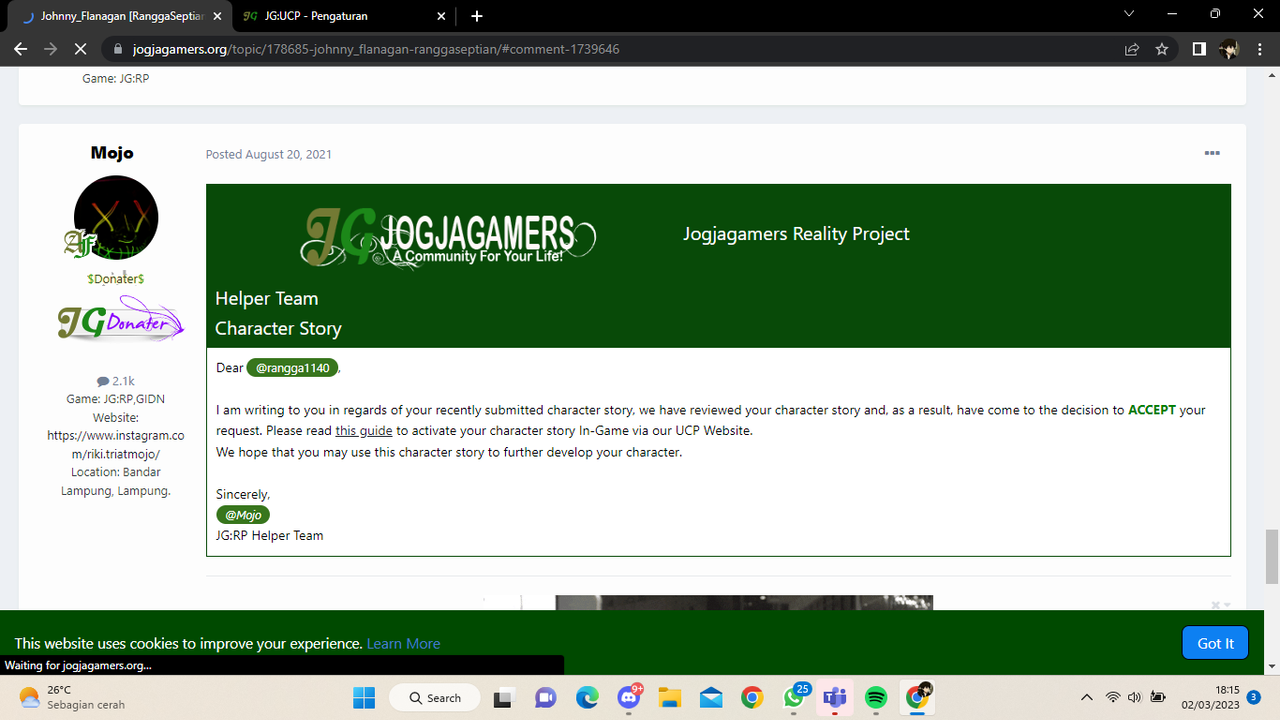Click the 'JG:RP Helper Team' signature line

pos(270,535)
